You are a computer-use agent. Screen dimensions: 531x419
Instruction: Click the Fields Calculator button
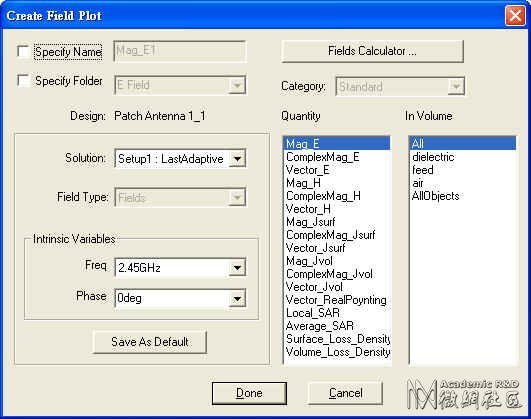tap(372, 51)
